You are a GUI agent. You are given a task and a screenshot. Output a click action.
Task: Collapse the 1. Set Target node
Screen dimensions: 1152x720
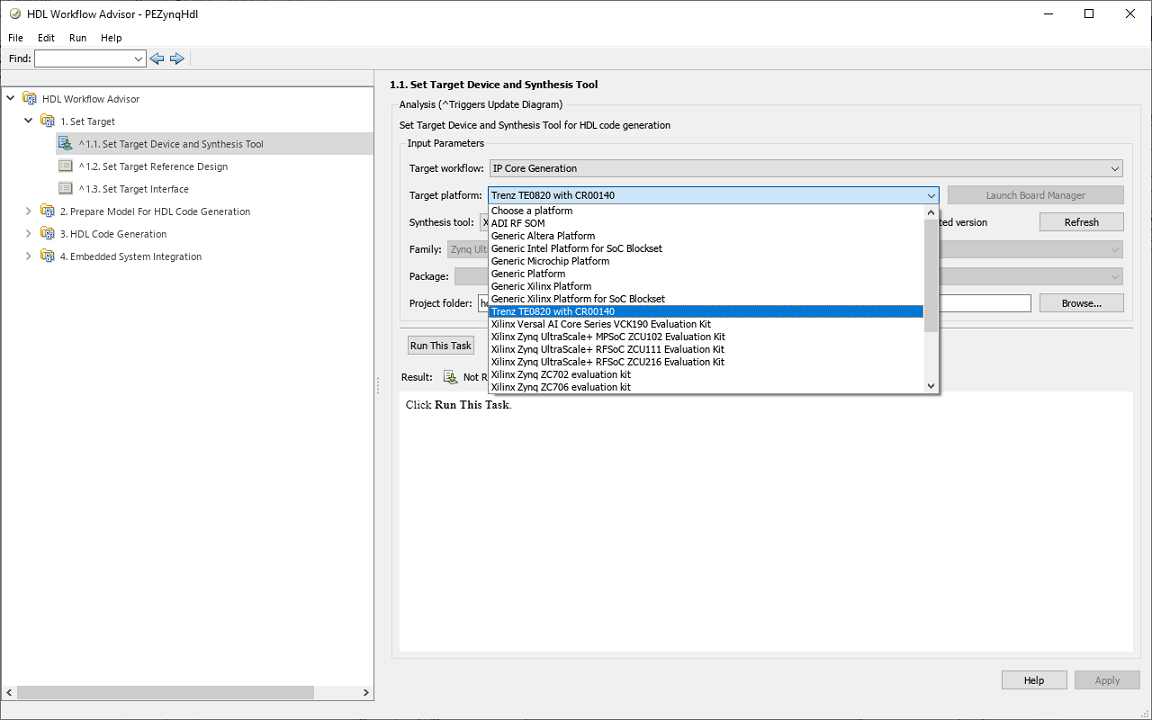tap(29, 120)
